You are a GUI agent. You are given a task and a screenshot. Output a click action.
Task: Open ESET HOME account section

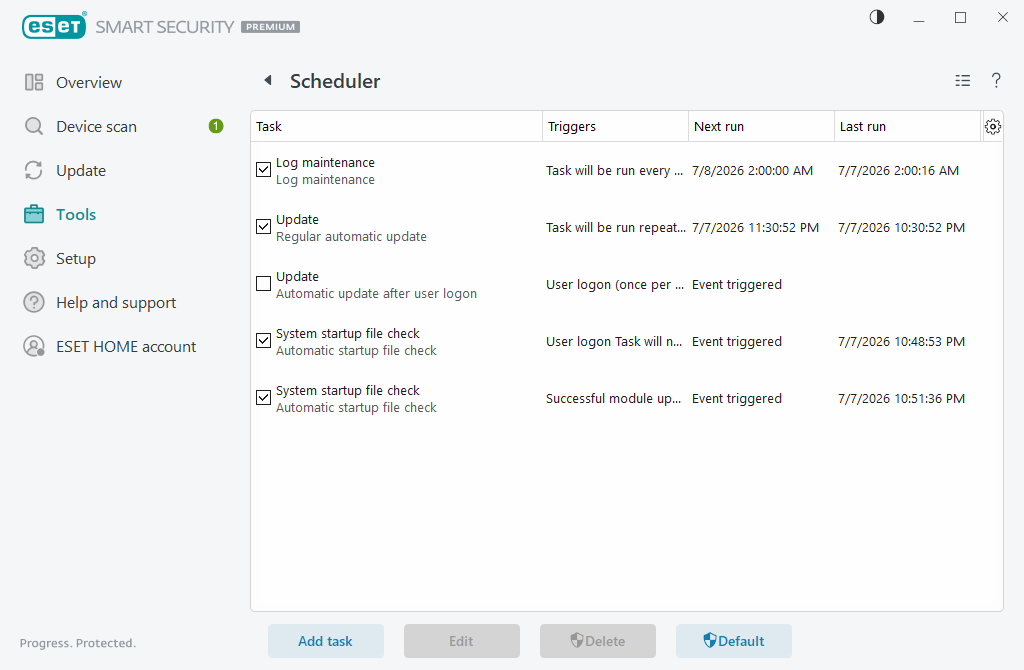point(126,347)
